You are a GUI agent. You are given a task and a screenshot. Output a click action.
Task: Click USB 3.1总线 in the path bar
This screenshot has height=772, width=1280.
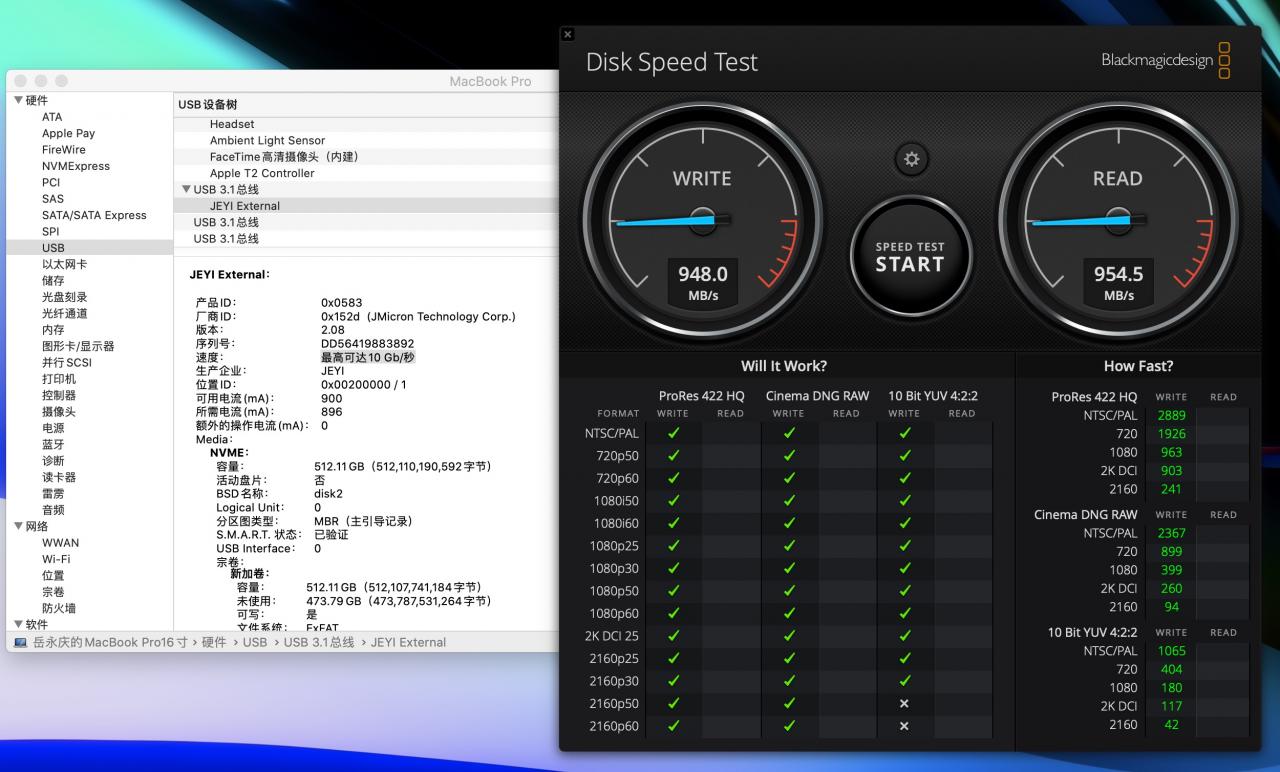tap(319, 642)
